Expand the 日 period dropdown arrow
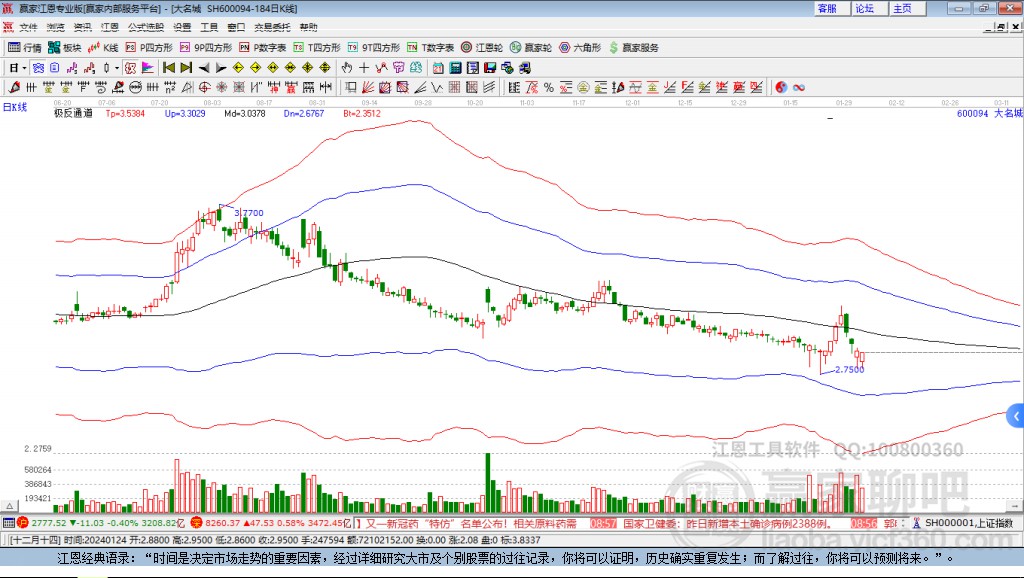Image resolution: width=1024 pixels, height=578 pixels. coord(24,67)
